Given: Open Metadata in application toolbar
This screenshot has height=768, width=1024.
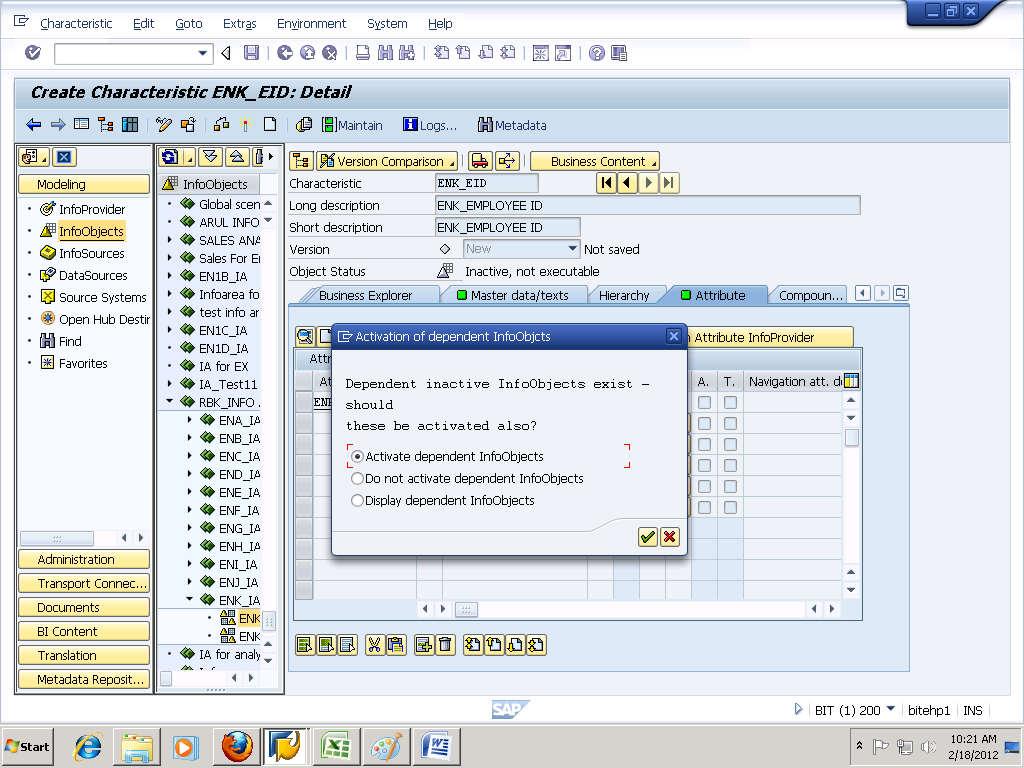Looking at the screenshot, I should tap(512, 125).
